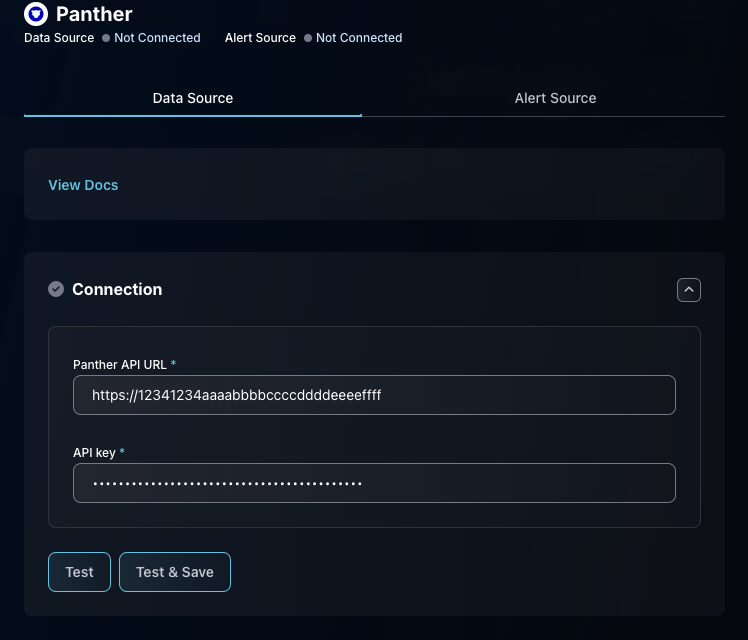
Task: Click the API key label
Action: click(x=94, y=453)
